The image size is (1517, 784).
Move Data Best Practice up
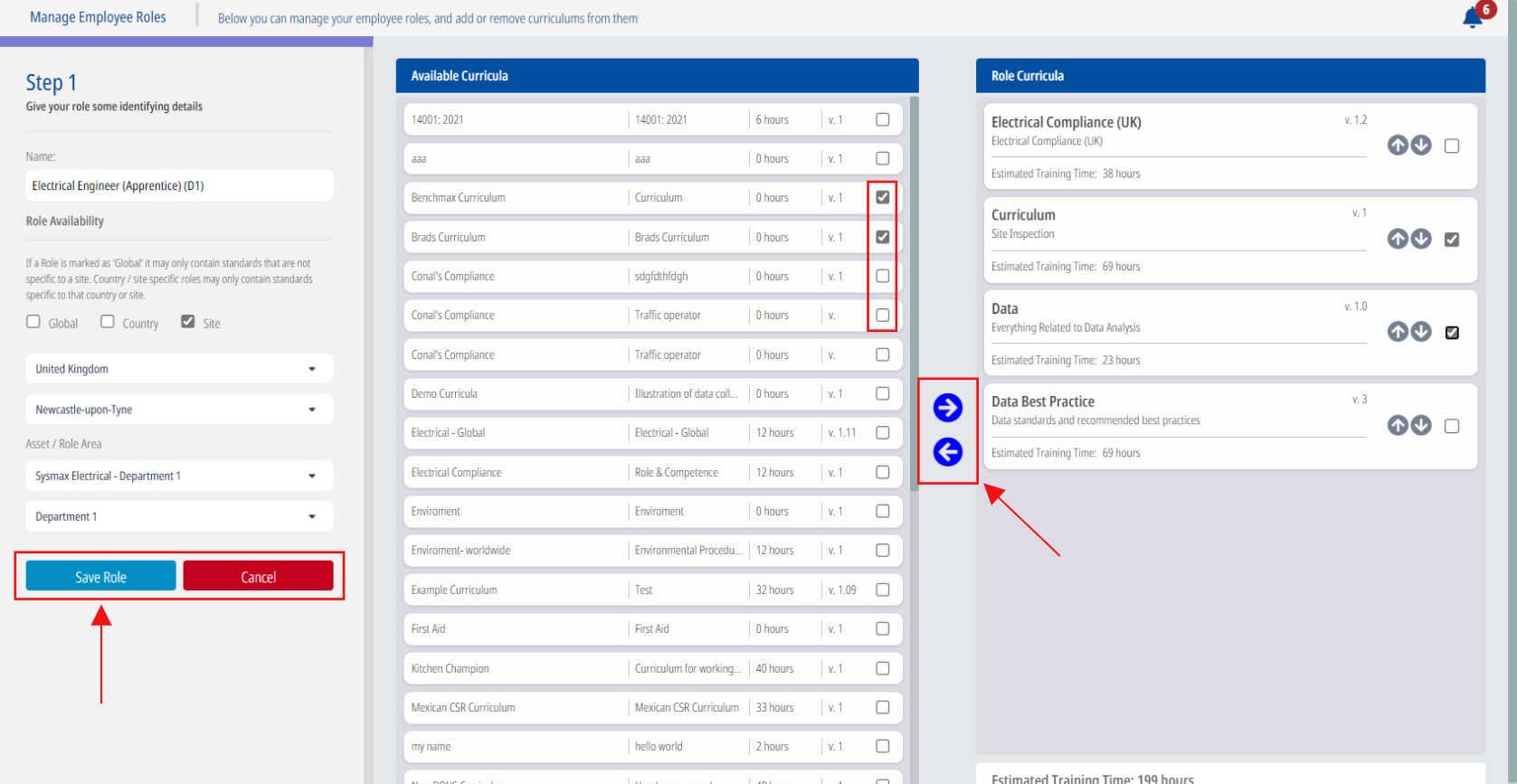click(x=1398, y=425)
